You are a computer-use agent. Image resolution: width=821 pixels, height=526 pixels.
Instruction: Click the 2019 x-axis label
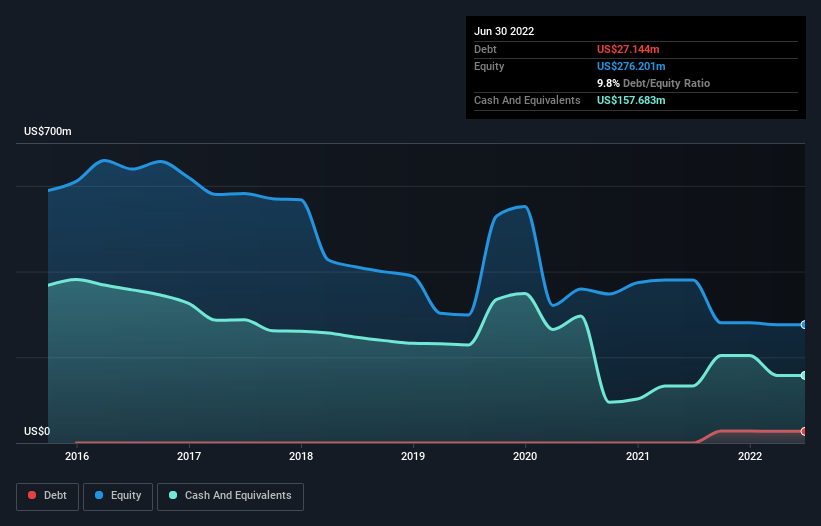click(413, 456)
